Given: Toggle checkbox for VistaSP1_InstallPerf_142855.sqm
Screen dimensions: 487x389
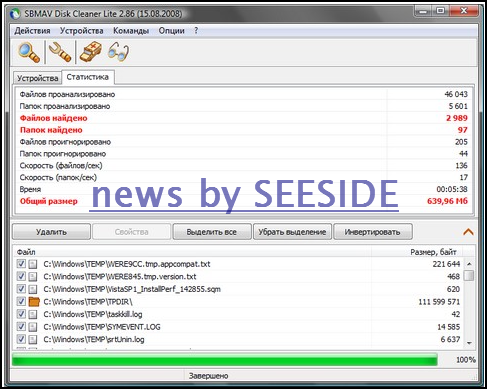Looking at the screenshot, I should (x=21, y=289).
